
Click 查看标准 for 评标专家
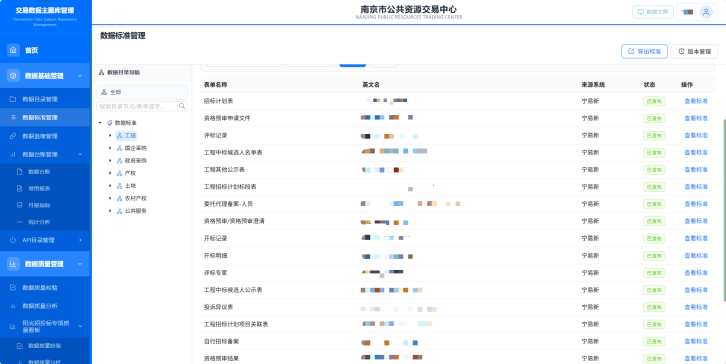coord(696,272)
